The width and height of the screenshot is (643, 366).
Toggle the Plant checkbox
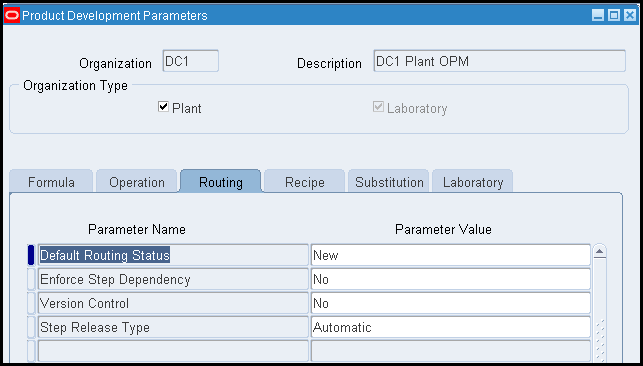point(163,107)
